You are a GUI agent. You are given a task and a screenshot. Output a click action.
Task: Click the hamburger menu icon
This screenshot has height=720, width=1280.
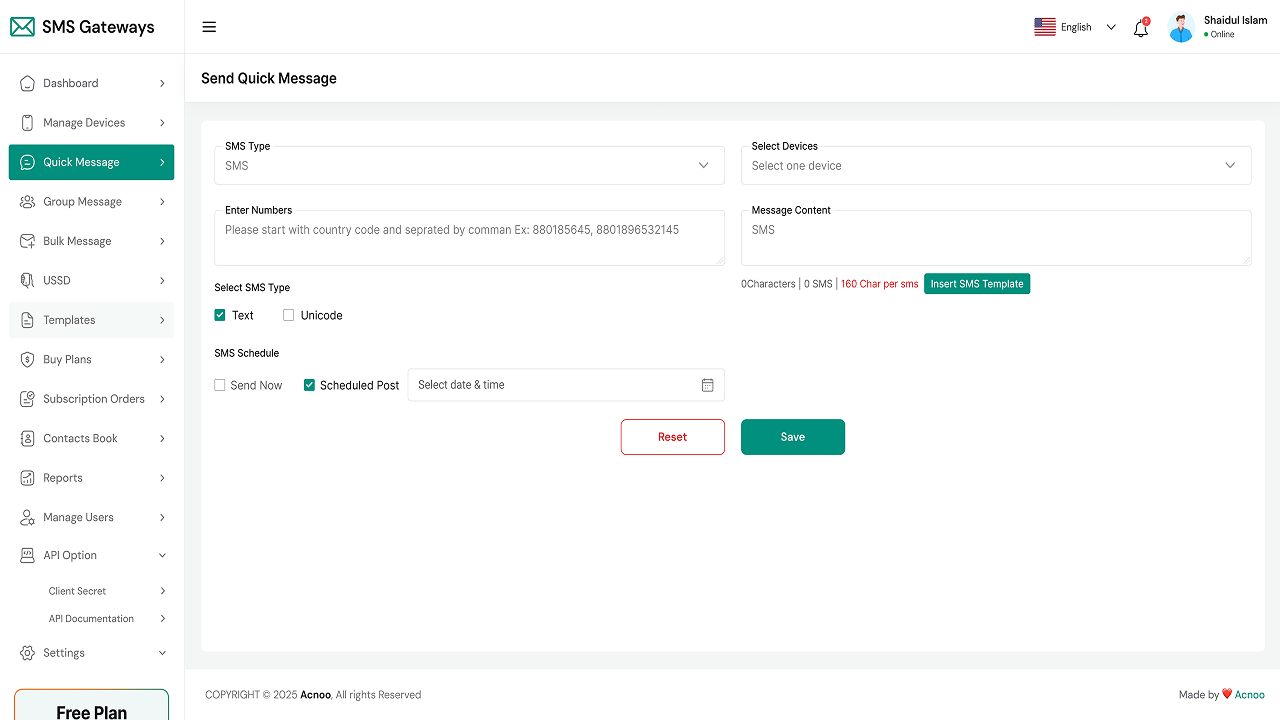pyautogui.click(x=209, y=27)
